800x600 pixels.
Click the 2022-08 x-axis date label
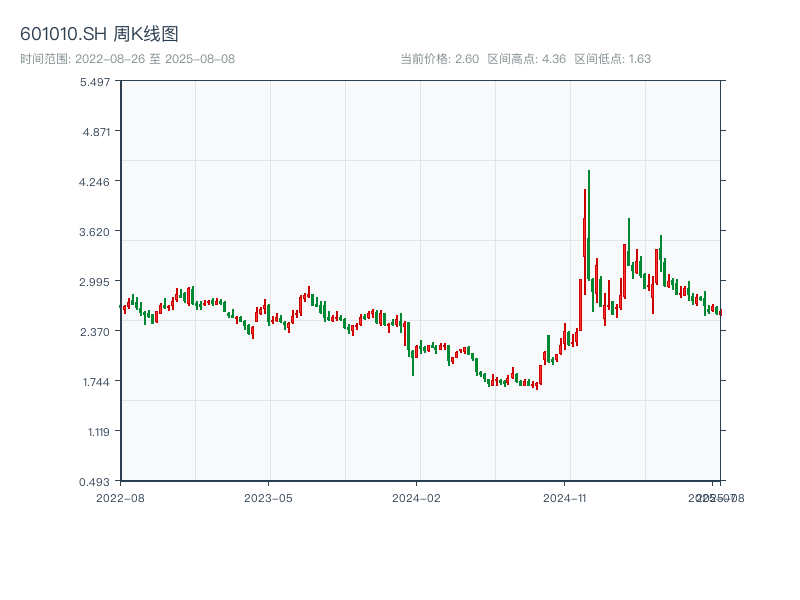[x=120, y=497]
